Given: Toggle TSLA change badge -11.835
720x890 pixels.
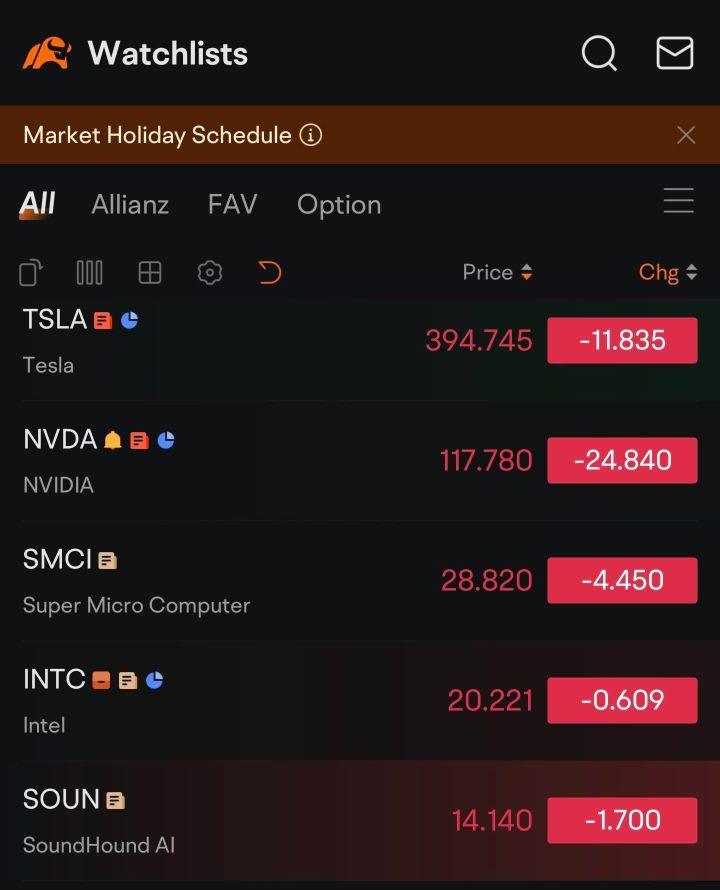Looking at the screenshot, I should pos(622,341).
